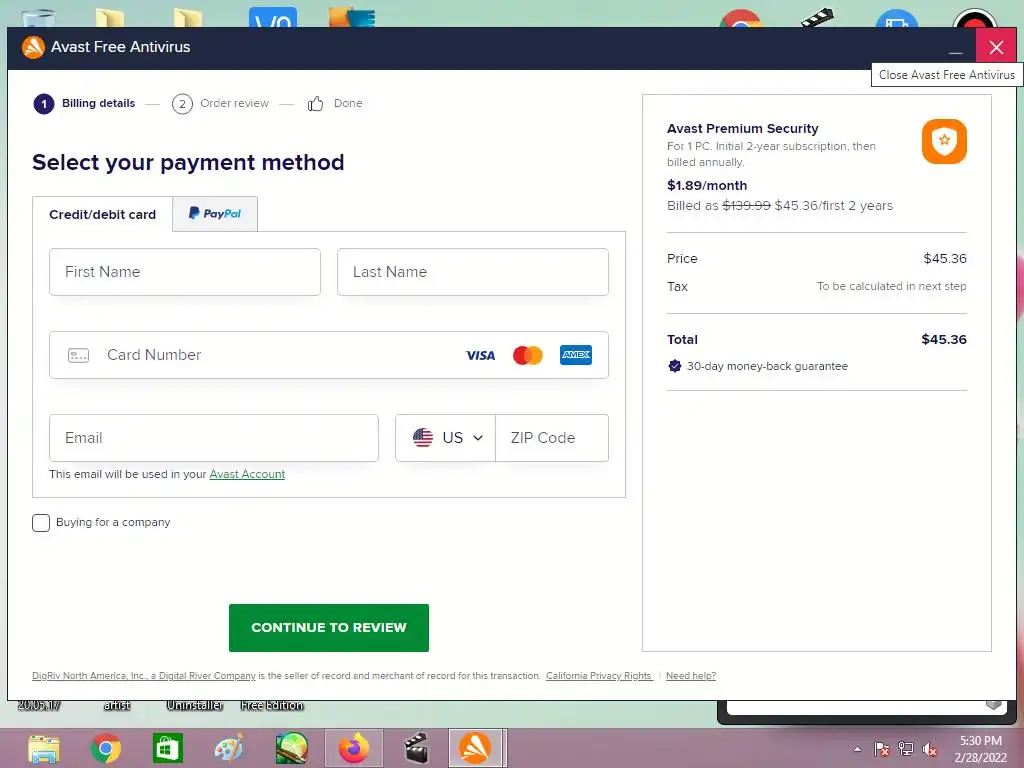Open the California Privacy Rights link

click(599, 676)
